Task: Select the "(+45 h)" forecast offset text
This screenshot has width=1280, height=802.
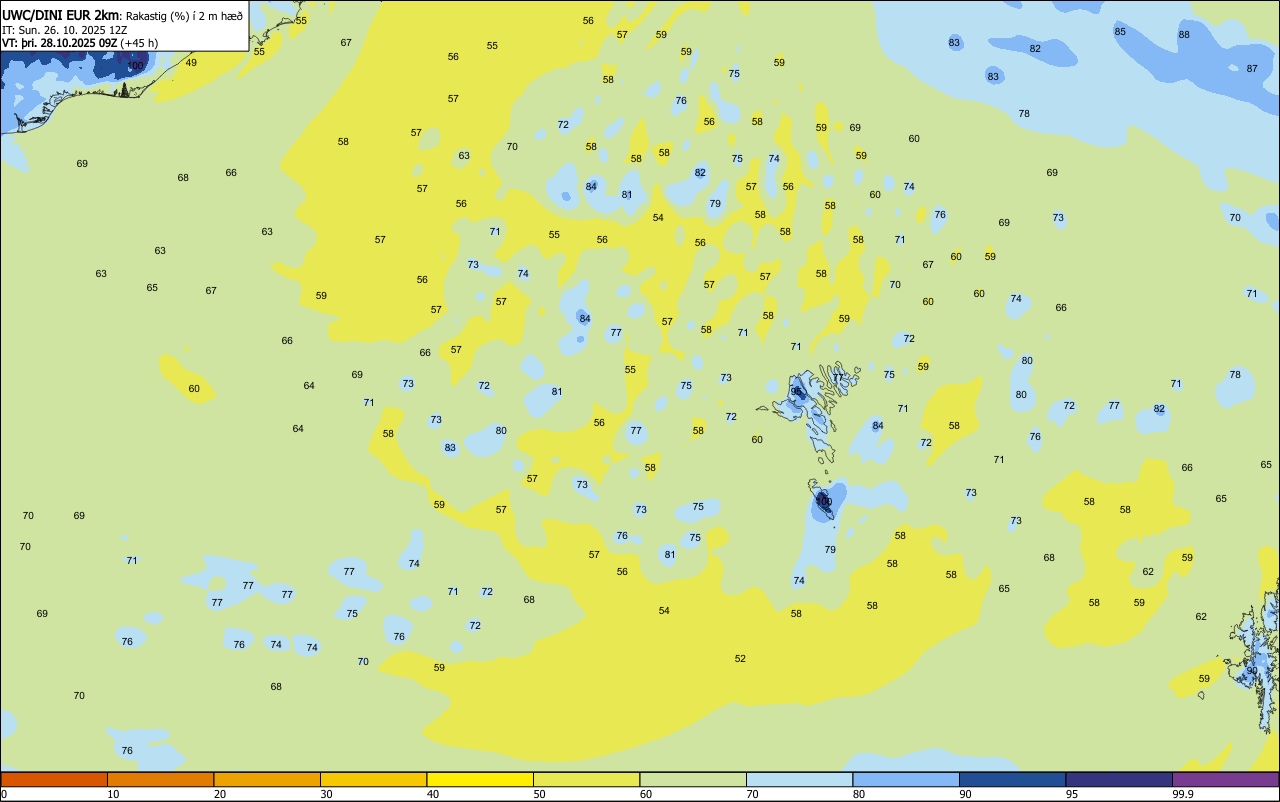Action: [140, 43]
